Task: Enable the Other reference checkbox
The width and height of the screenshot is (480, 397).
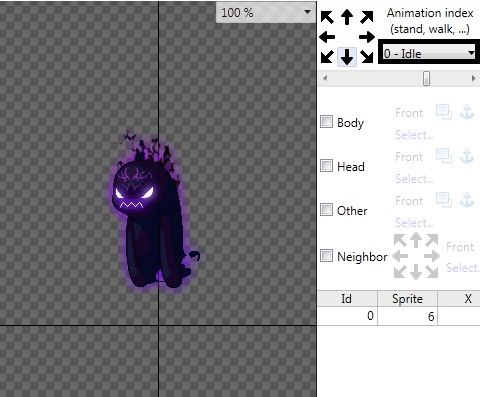Action: 326,210
